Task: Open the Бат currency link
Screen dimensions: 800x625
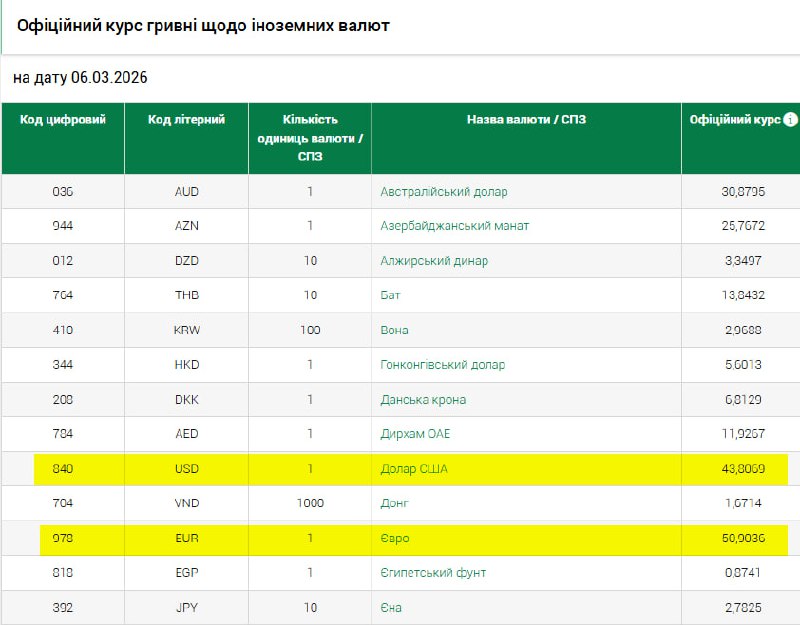Action: point(389,295)
